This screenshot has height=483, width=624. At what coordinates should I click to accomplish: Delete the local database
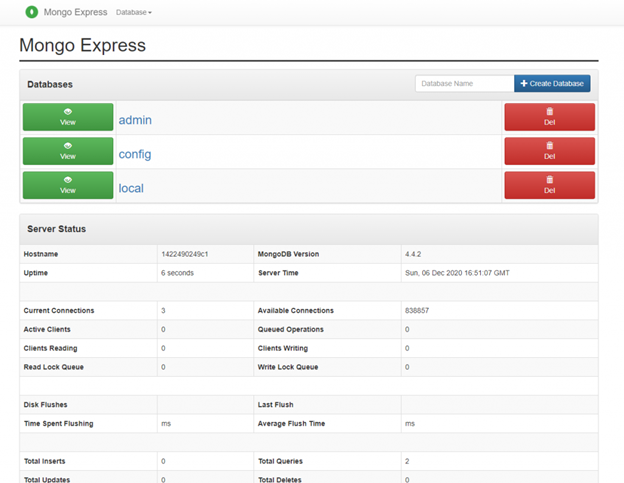550,185
